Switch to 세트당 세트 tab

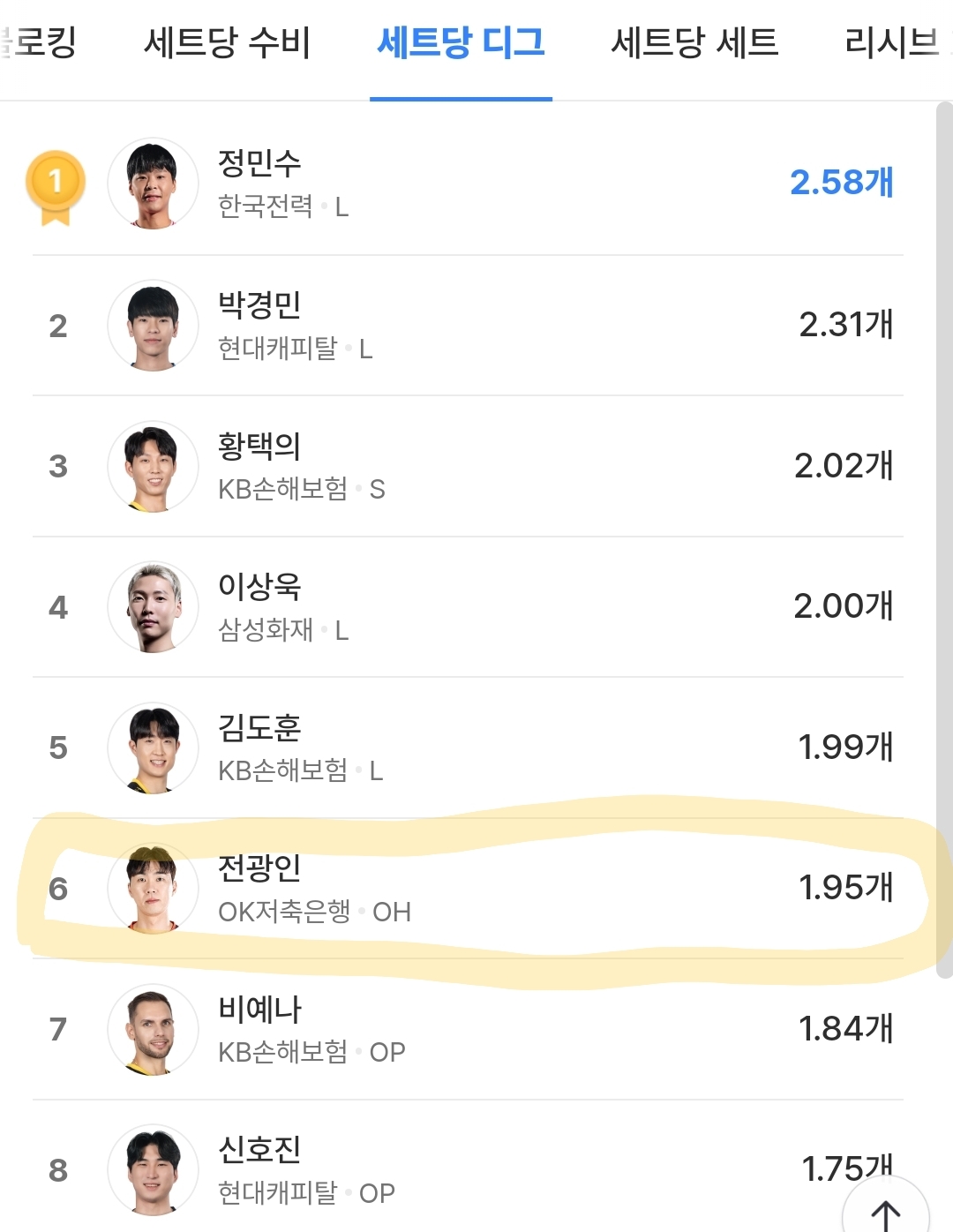coord(694,42)
